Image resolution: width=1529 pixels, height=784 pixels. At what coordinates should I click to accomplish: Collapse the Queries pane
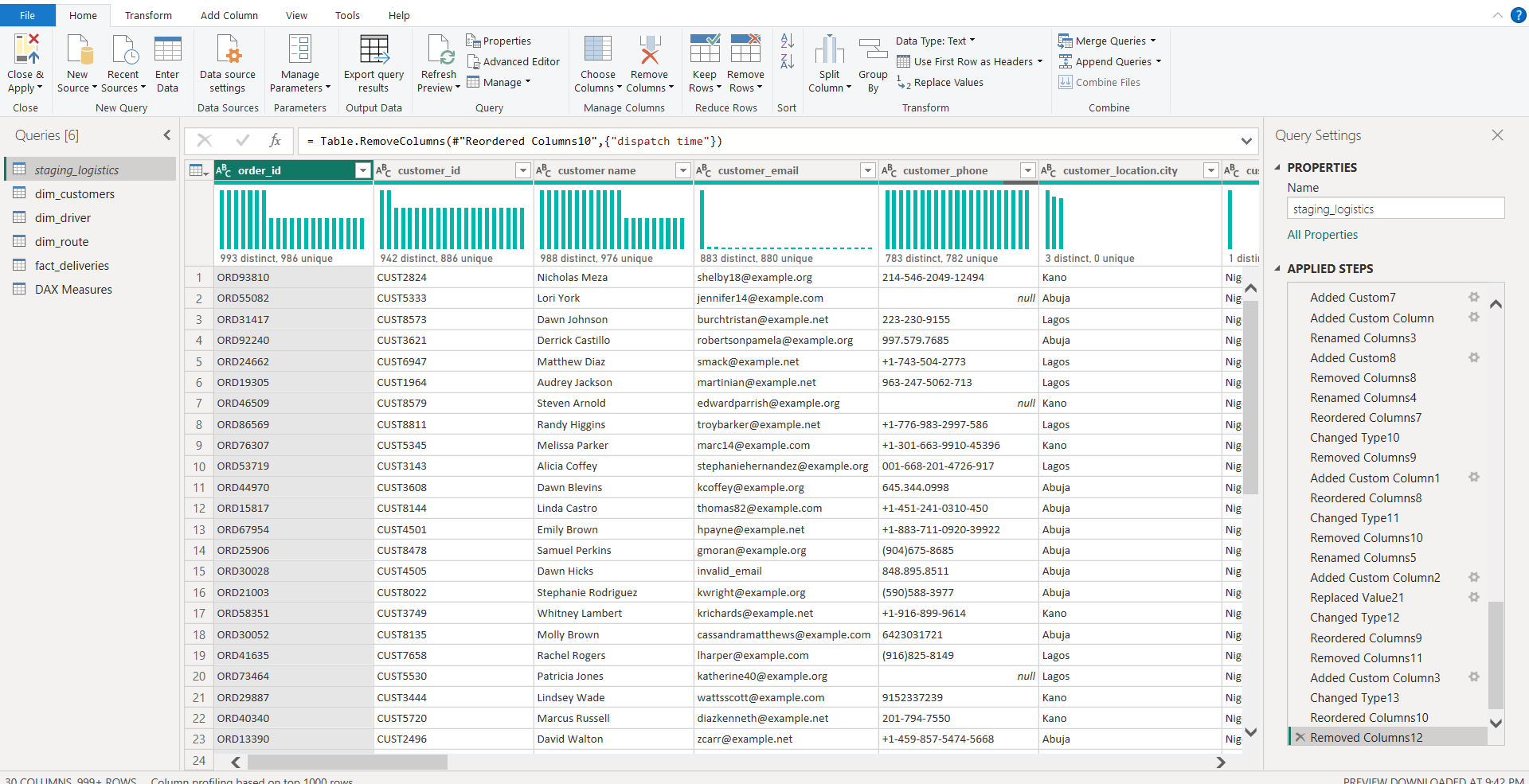point(167,135)
